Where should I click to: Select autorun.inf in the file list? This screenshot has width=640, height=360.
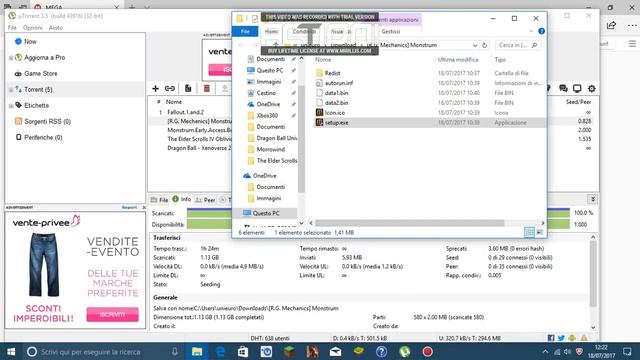[339, 83]
